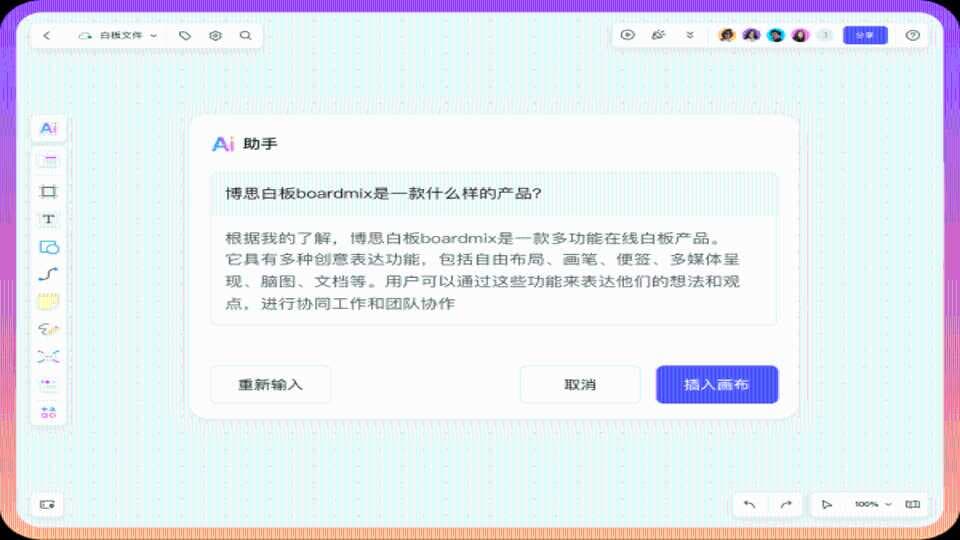Click the celebration icon in top bar
Image resolution: width=960 pixels, height=540 pixels.
tap(658, 35)
